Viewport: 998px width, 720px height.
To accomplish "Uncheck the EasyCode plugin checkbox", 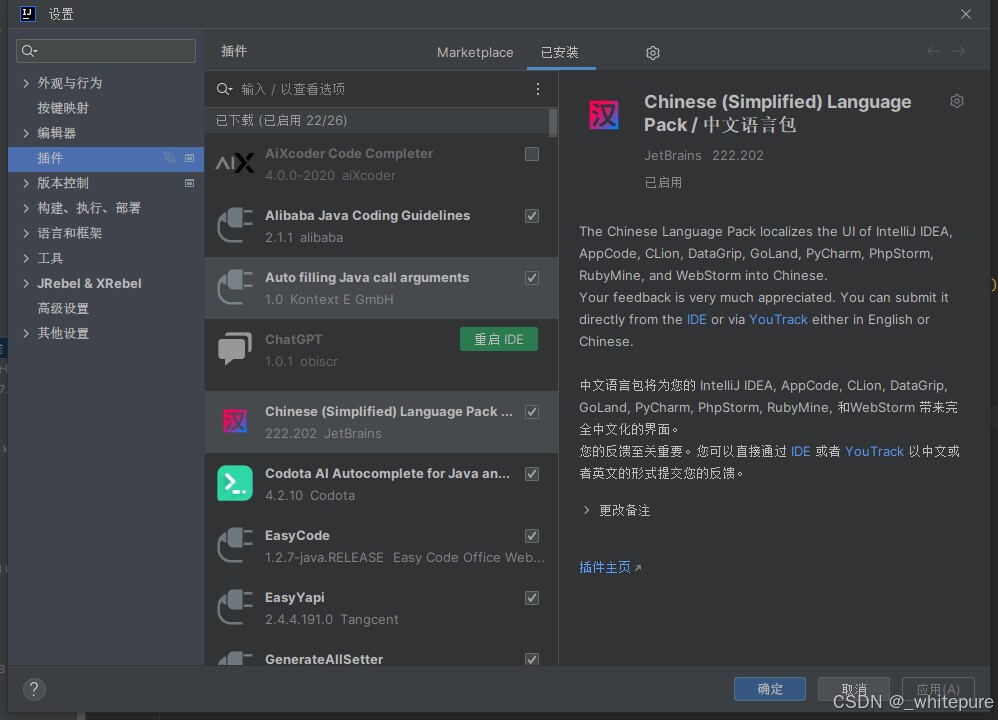I will pos(532,535).
